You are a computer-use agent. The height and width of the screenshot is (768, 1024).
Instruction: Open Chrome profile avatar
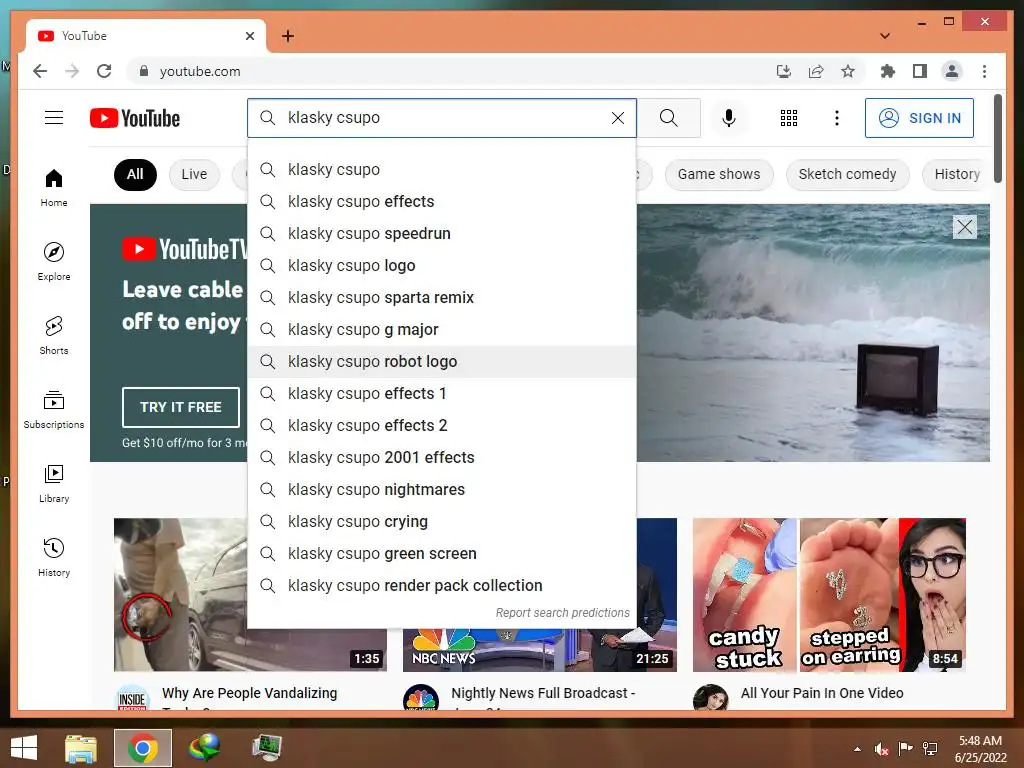[952, 71]
